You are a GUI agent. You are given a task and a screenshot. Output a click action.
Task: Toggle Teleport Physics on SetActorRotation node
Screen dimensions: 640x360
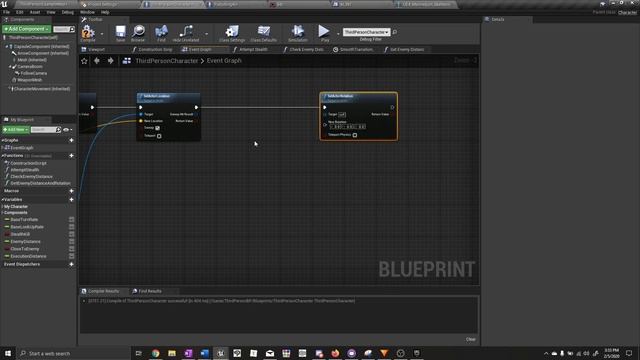355,135
